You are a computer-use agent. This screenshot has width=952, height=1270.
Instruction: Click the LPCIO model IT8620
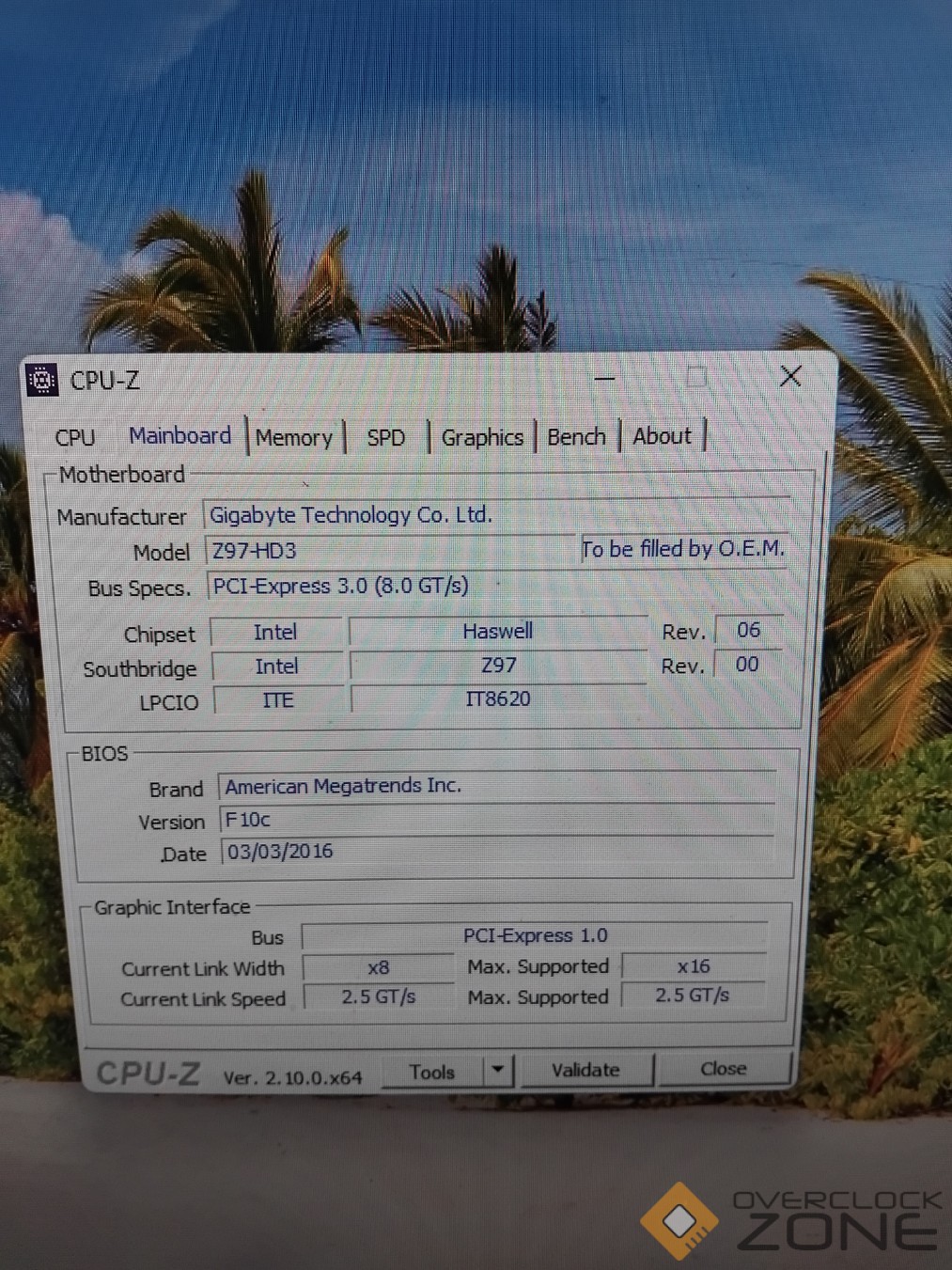coord(498,698)
